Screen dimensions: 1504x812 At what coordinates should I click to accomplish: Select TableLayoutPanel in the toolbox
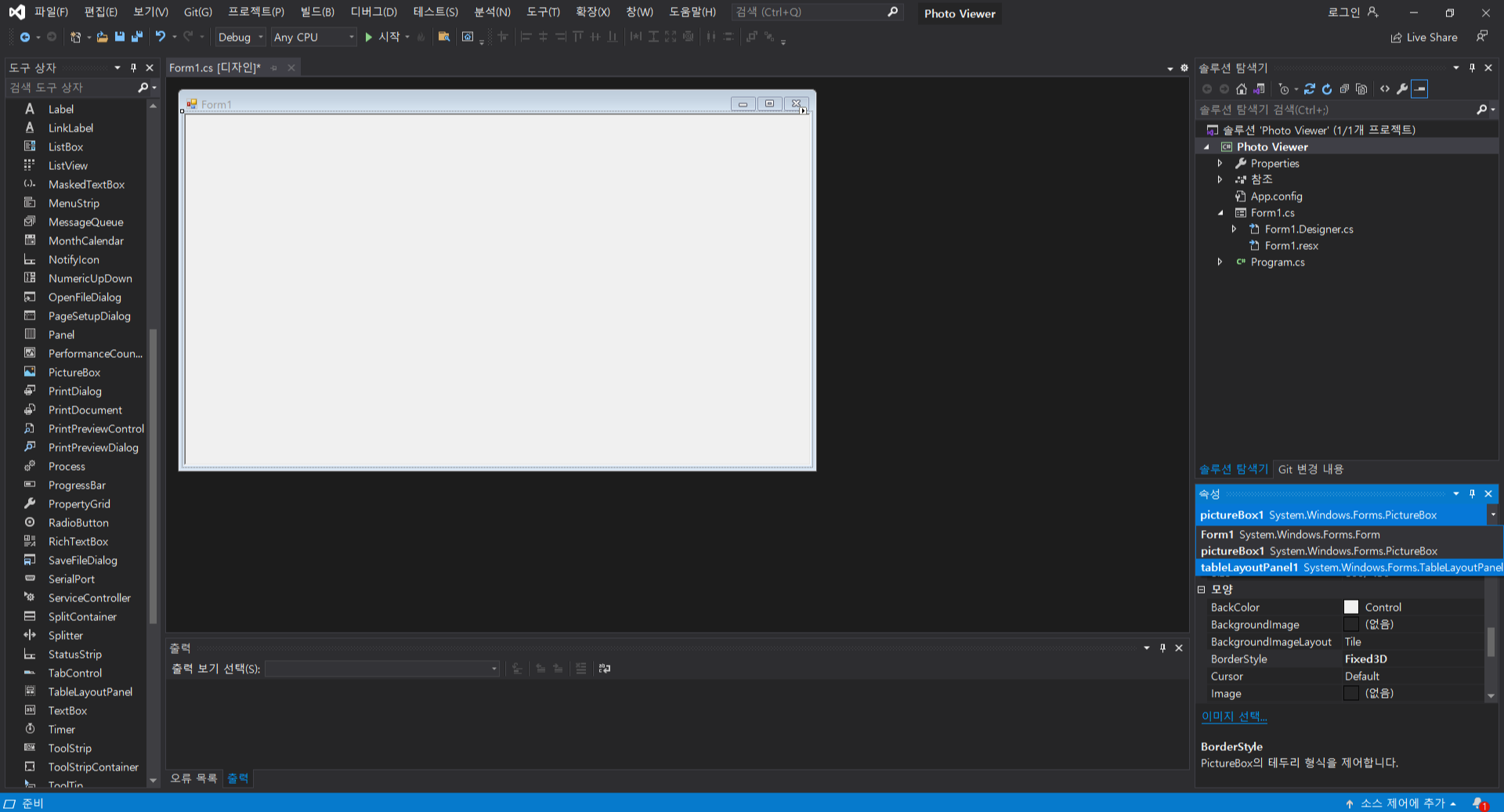pyautogui.click(x=90, y=692)
